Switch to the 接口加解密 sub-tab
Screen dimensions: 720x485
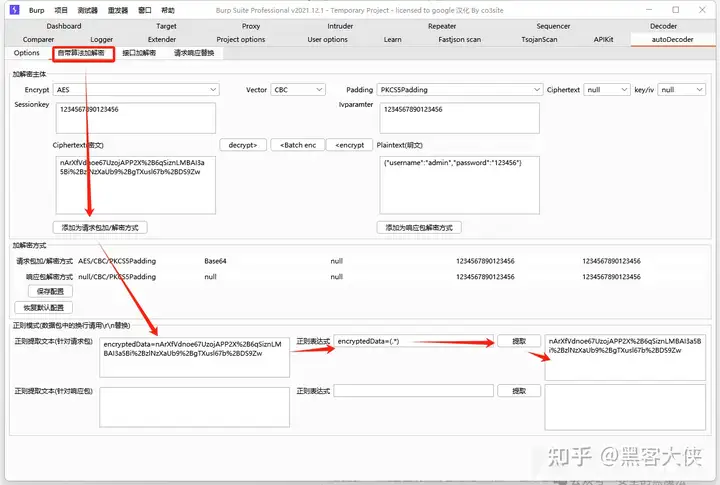tap(139, 53)
